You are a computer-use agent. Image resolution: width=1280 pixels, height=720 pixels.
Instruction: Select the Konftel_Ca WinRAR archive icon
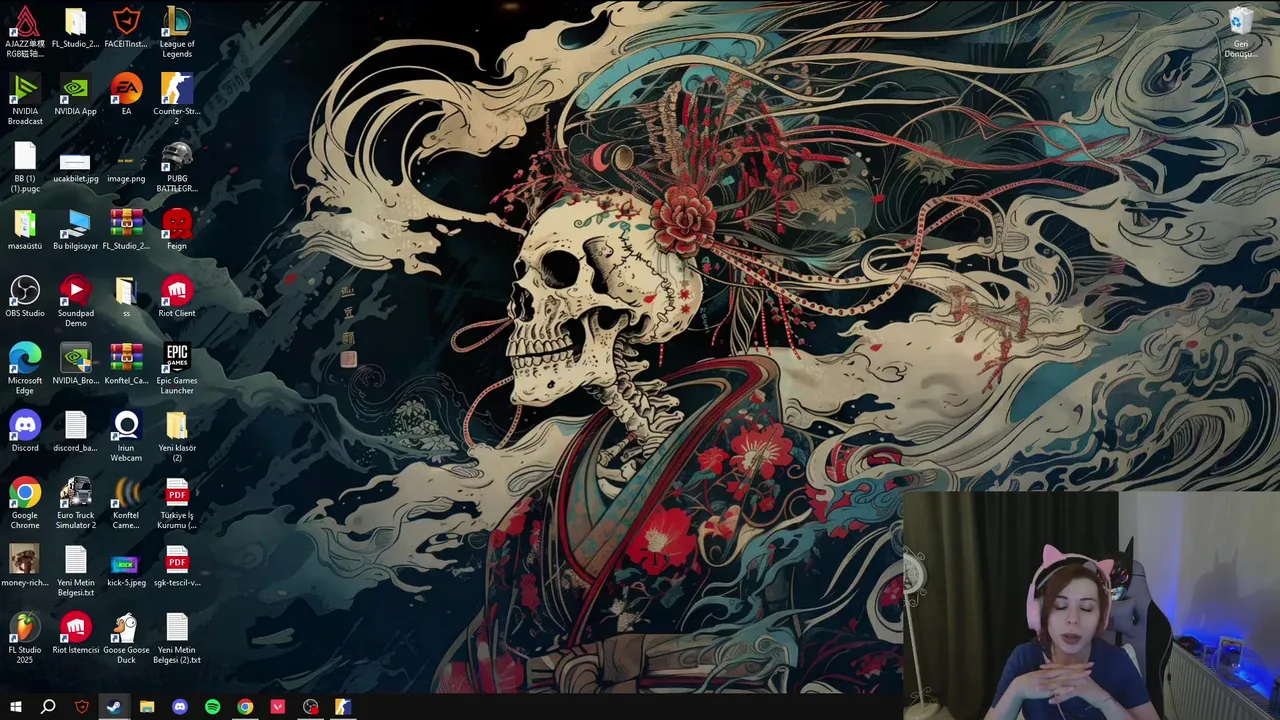point(126,364)
